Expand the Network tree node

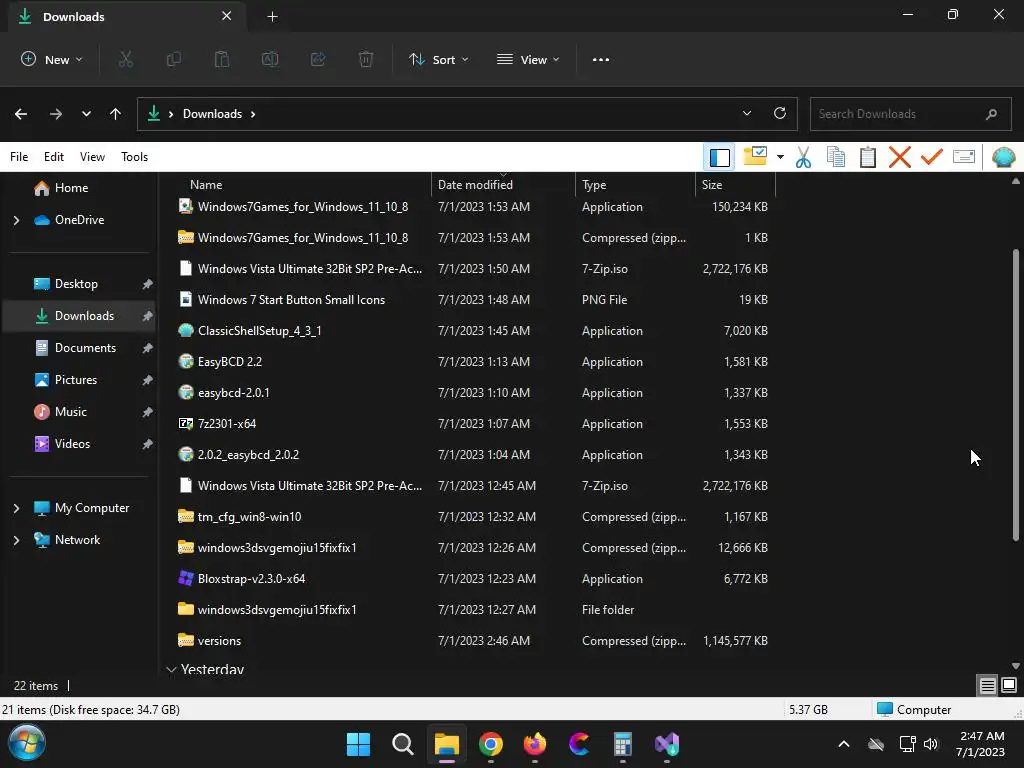click(16, 540)
